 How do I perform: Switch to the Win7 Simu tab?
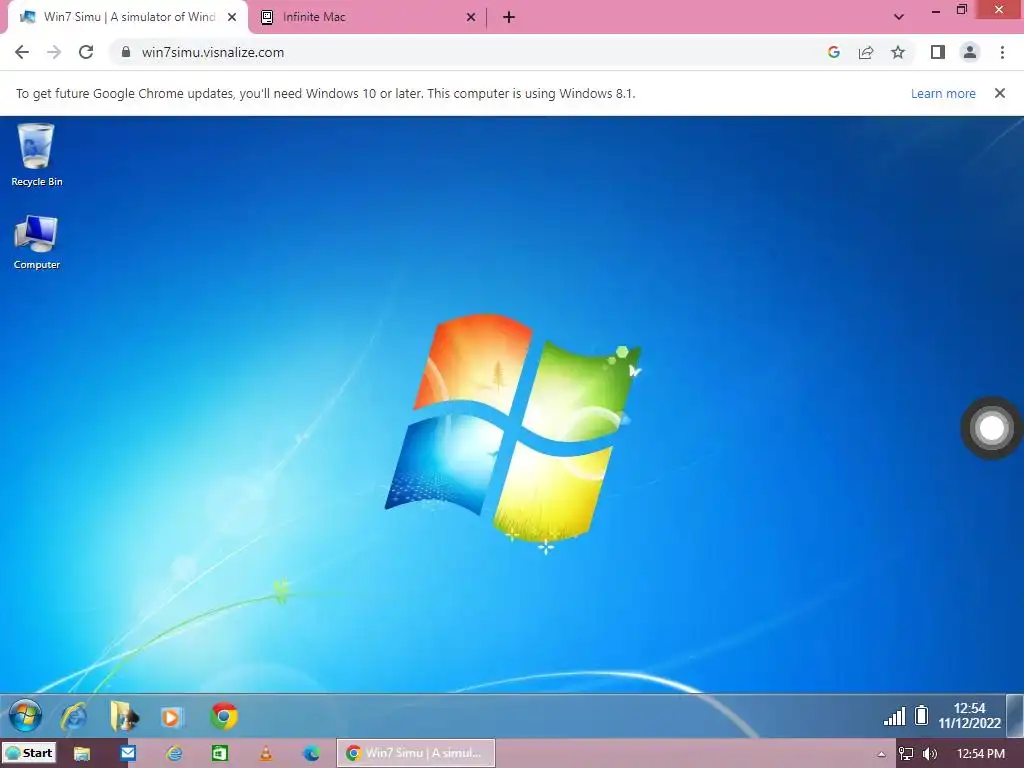(x=127, y=17)
